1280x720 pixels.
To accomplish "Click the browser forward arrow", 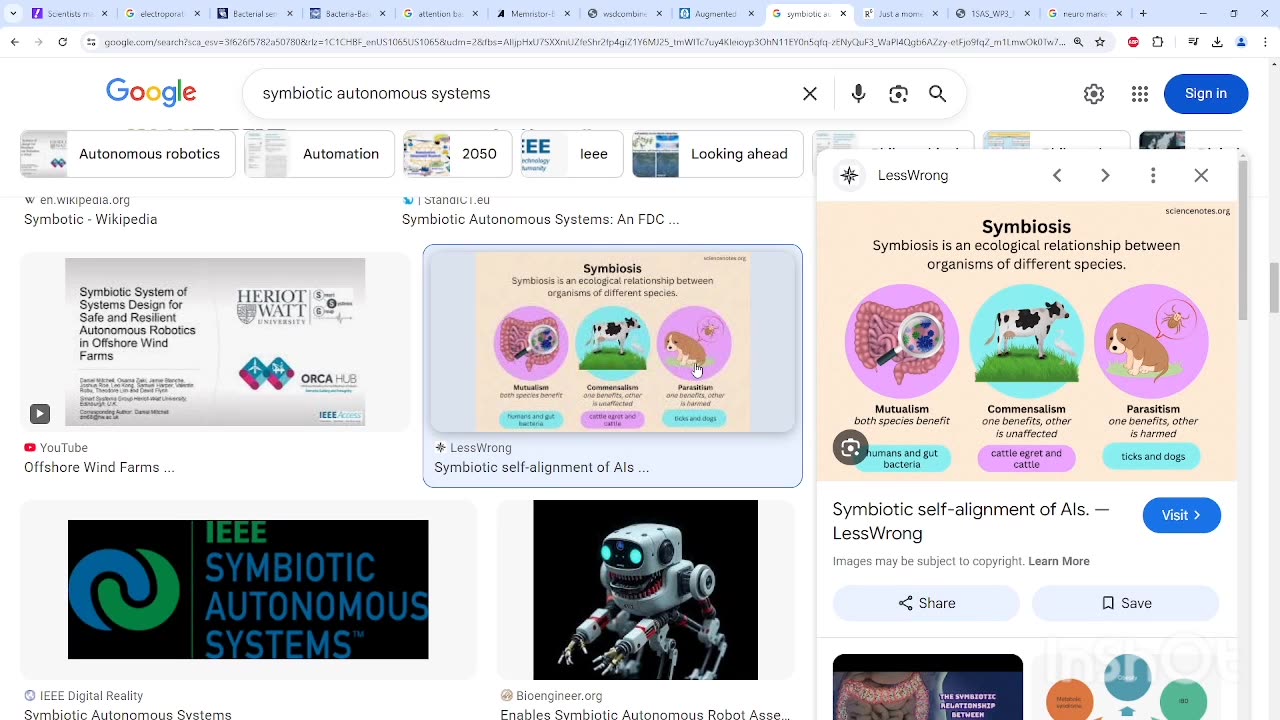I will pos(39,42).
